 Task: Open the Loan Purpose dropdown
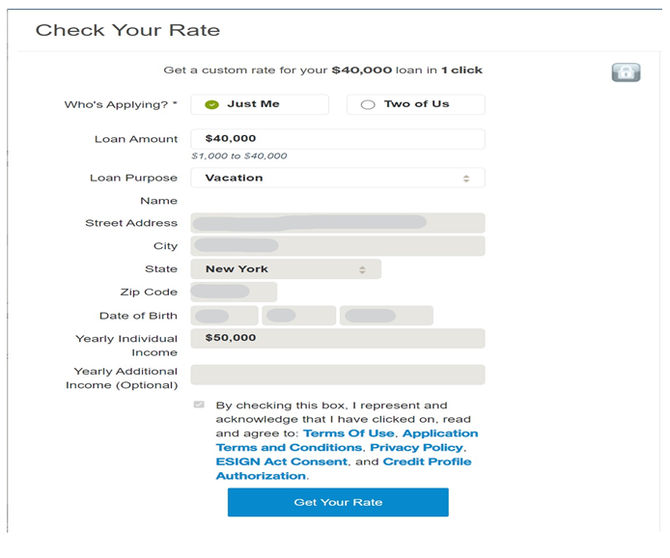(337, 178)
